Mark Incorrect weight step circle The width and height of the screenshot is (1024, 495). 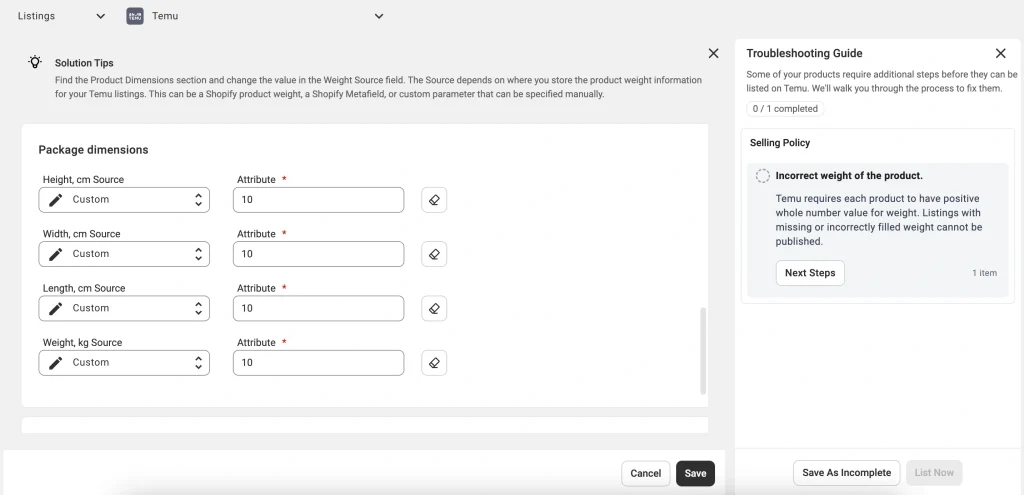[762, 176]
